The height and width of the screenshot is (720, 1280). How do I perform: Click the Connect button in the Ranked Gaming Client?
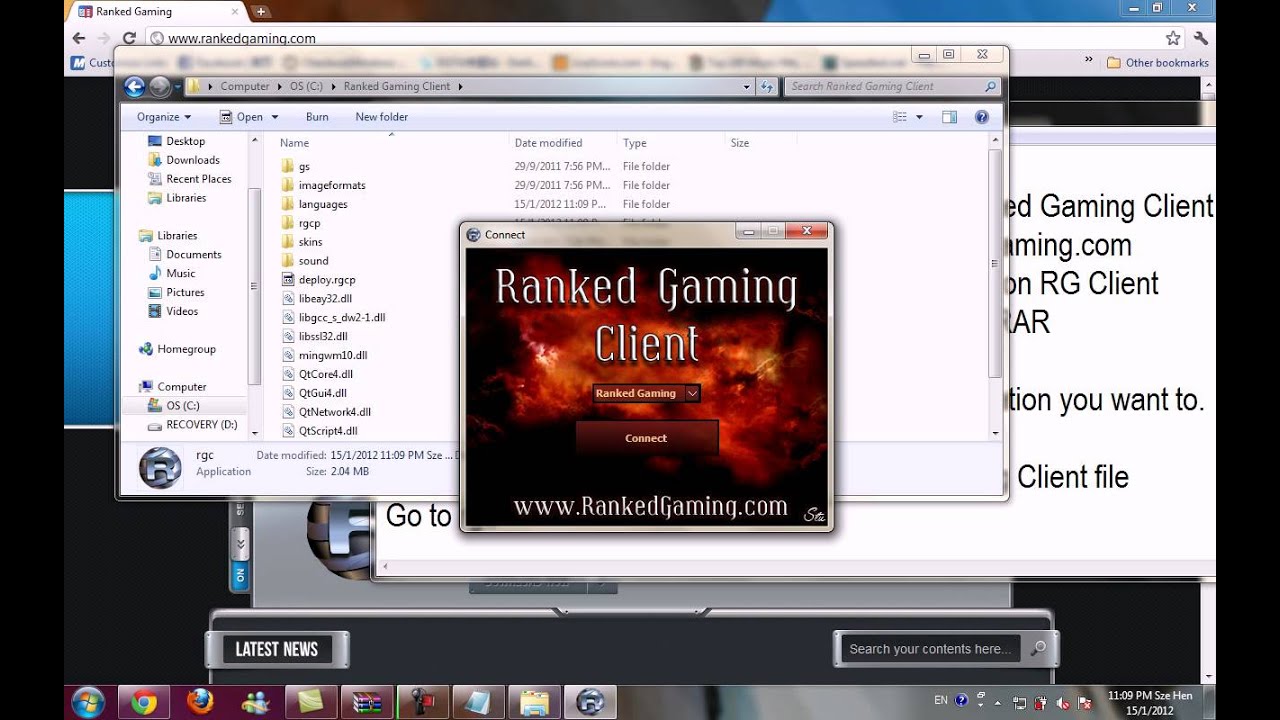(x=646, y=438)
